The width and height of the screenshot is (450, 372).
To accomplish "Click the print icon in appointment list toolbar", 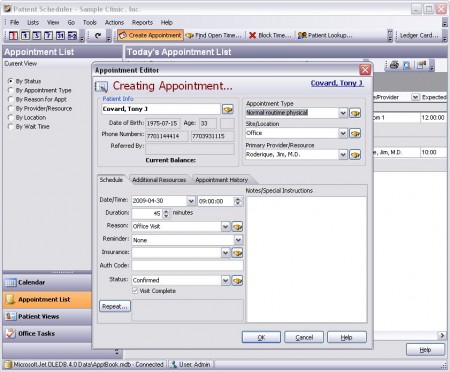I will [394, 65].
